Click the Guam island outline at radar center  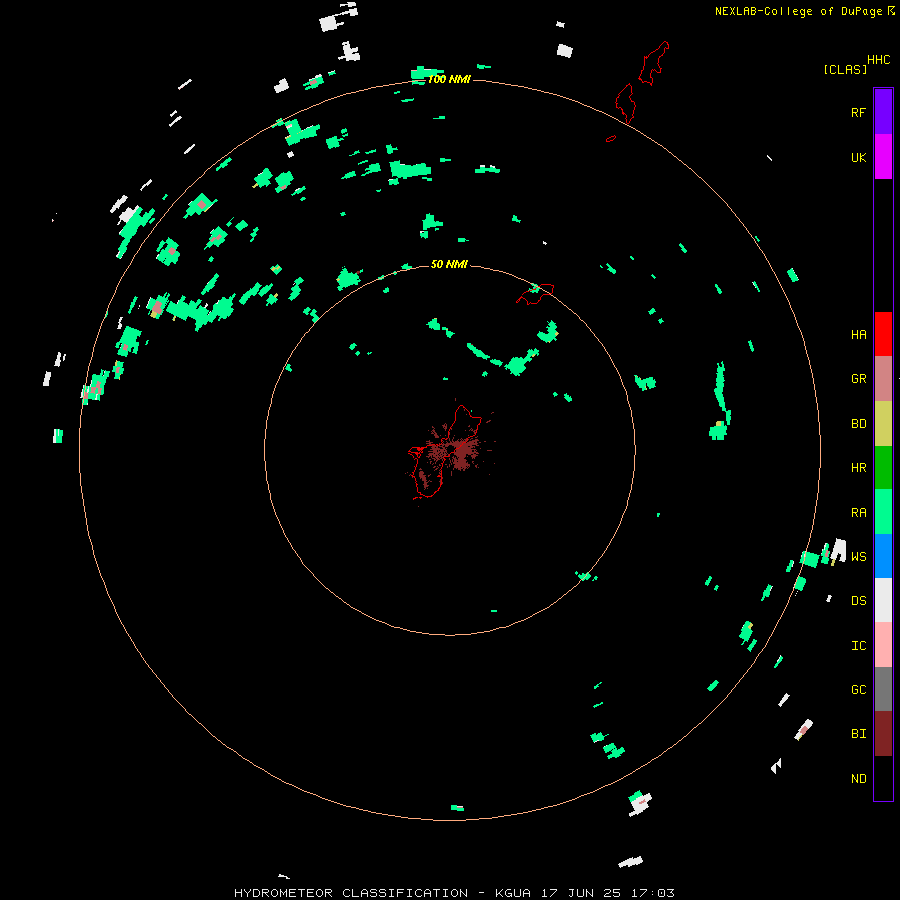click(x=445, y=451)
